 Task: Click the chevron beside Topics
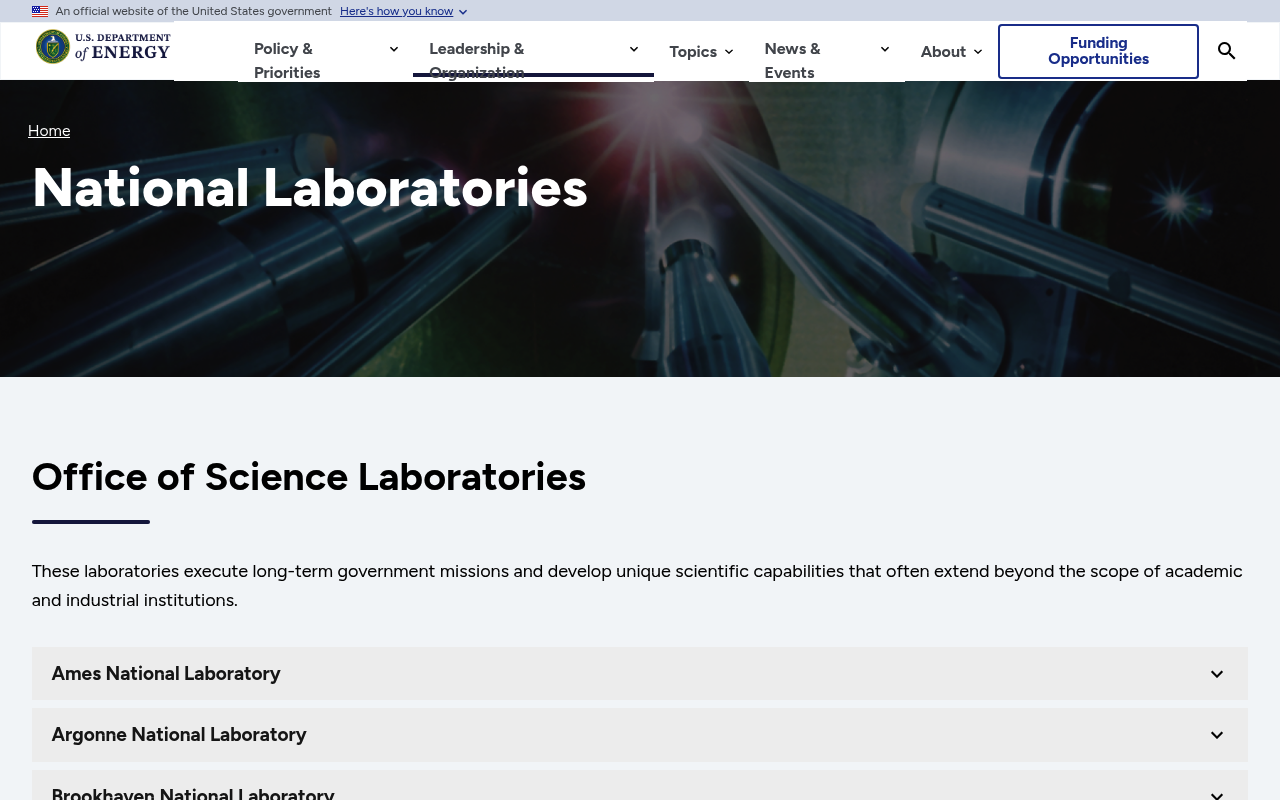coord(728,52)
